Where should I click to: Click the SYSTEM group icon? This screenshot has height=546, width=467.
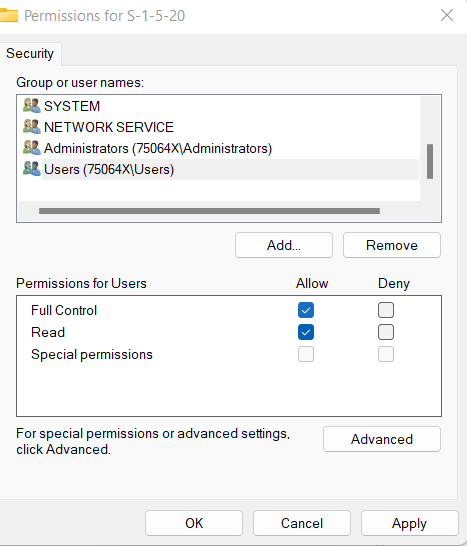(32, 106)
